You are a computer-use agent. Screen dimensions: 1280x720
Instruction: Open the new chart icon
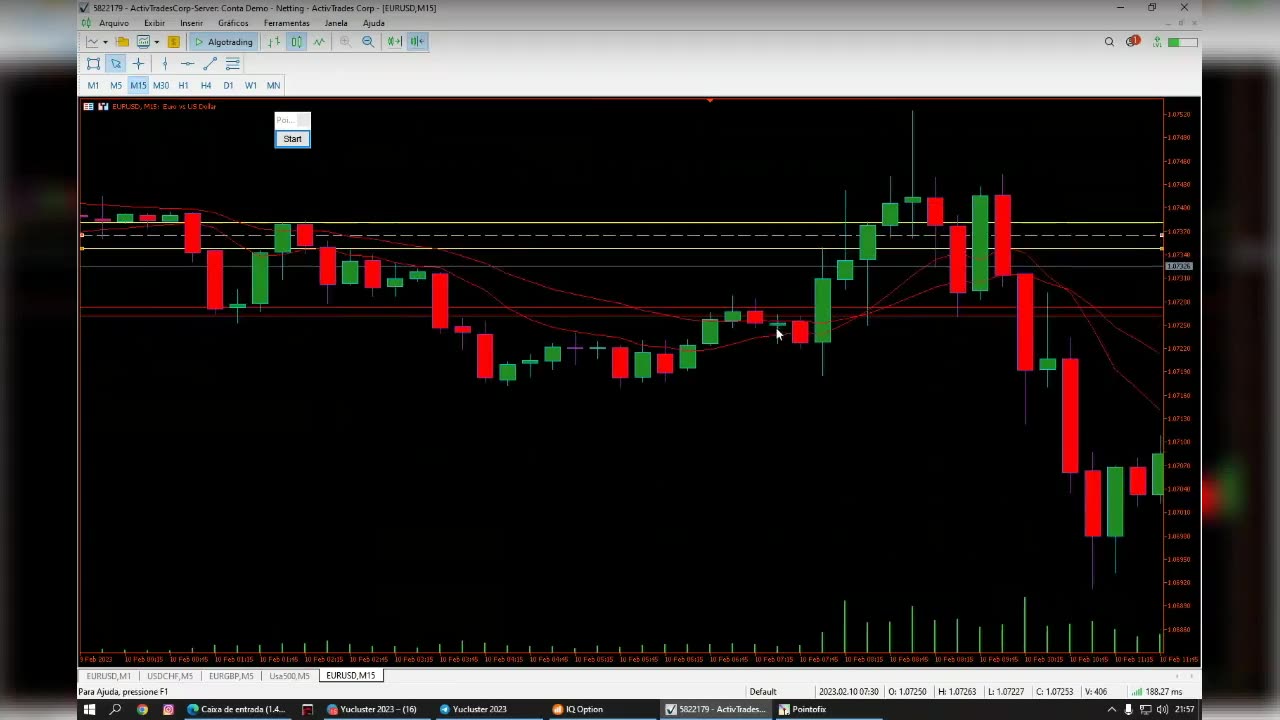click(92, 42)
